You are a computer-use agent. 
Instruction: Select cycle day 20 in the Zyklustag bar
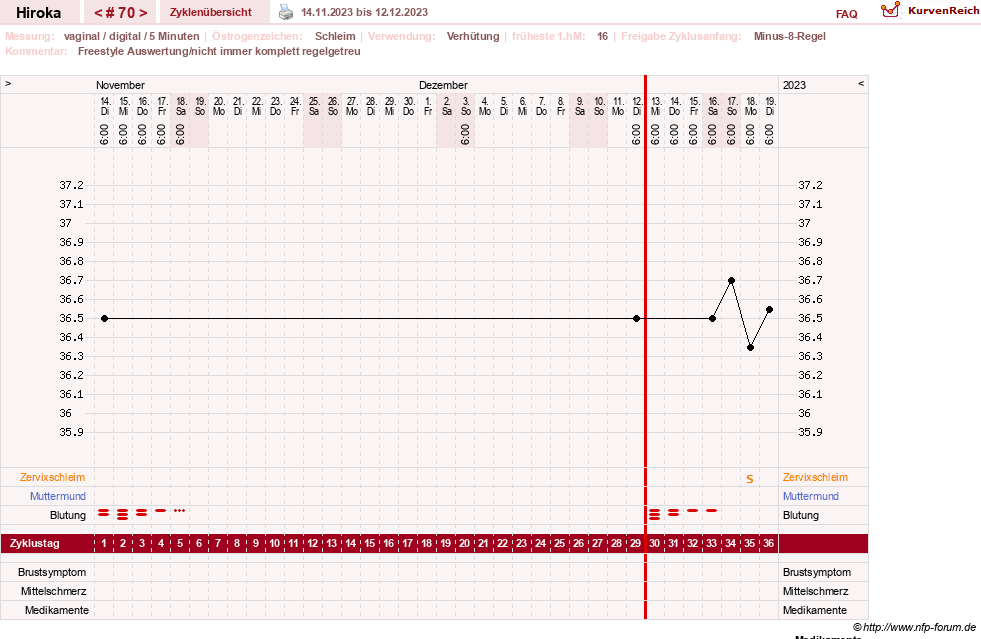(464, 543)
